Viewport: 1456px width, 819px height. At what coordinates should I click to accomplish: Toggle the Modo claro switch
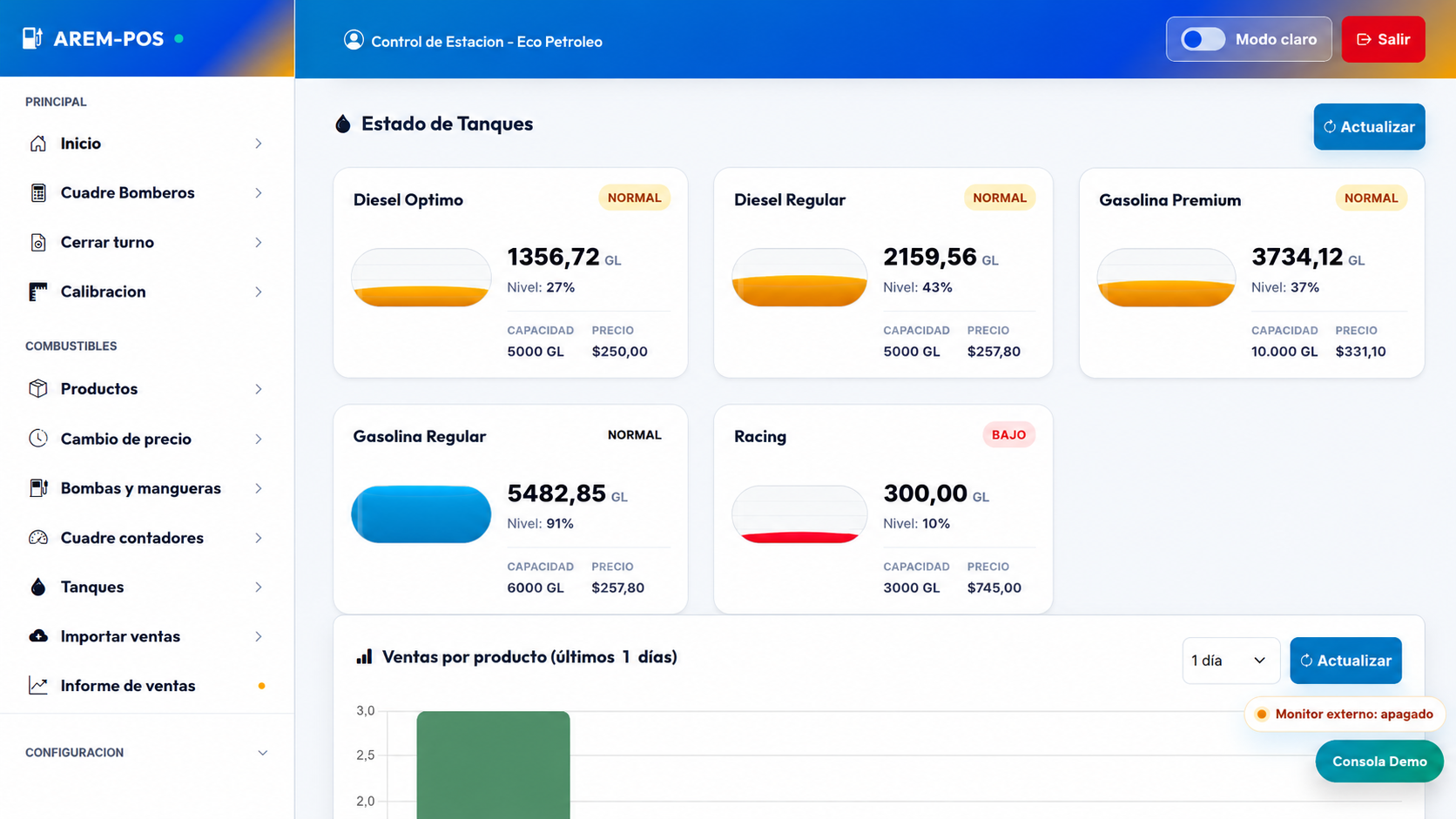(x=1203, y=39)
